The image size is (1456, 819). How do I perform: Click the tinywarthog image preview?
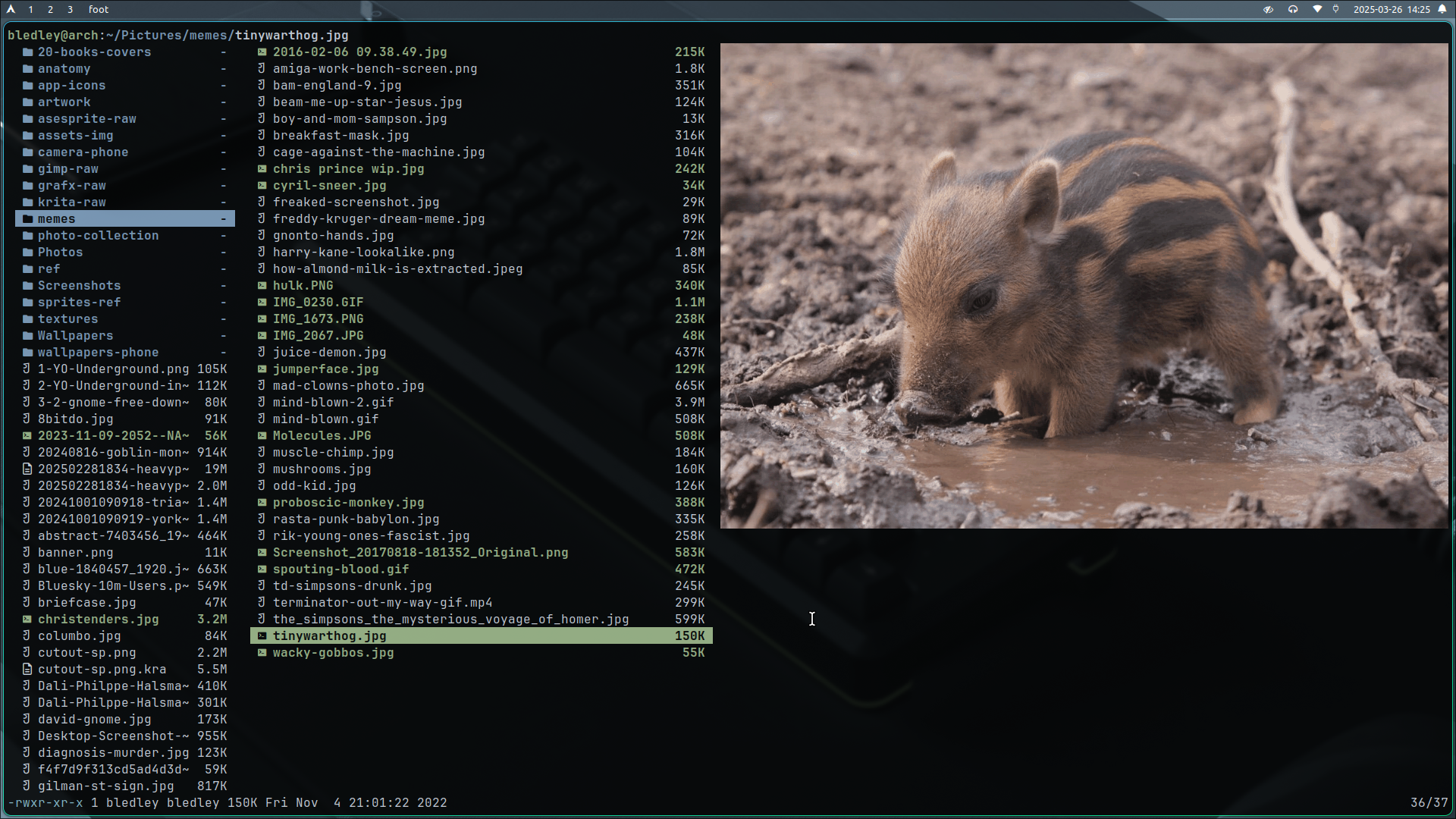[1084, 286]
